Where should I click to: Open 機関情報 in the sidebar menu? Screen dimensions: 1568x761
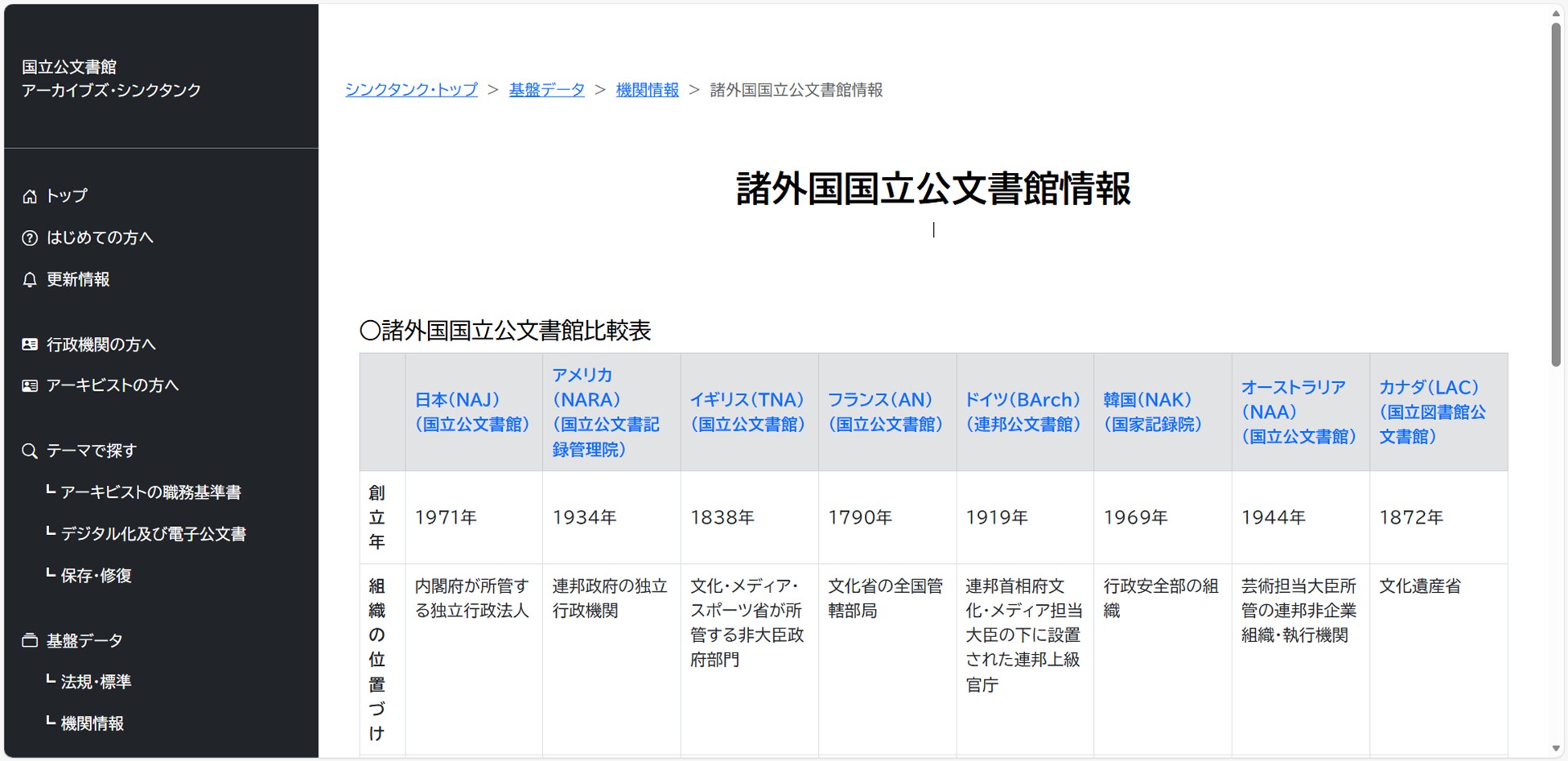tap(92, 724)
